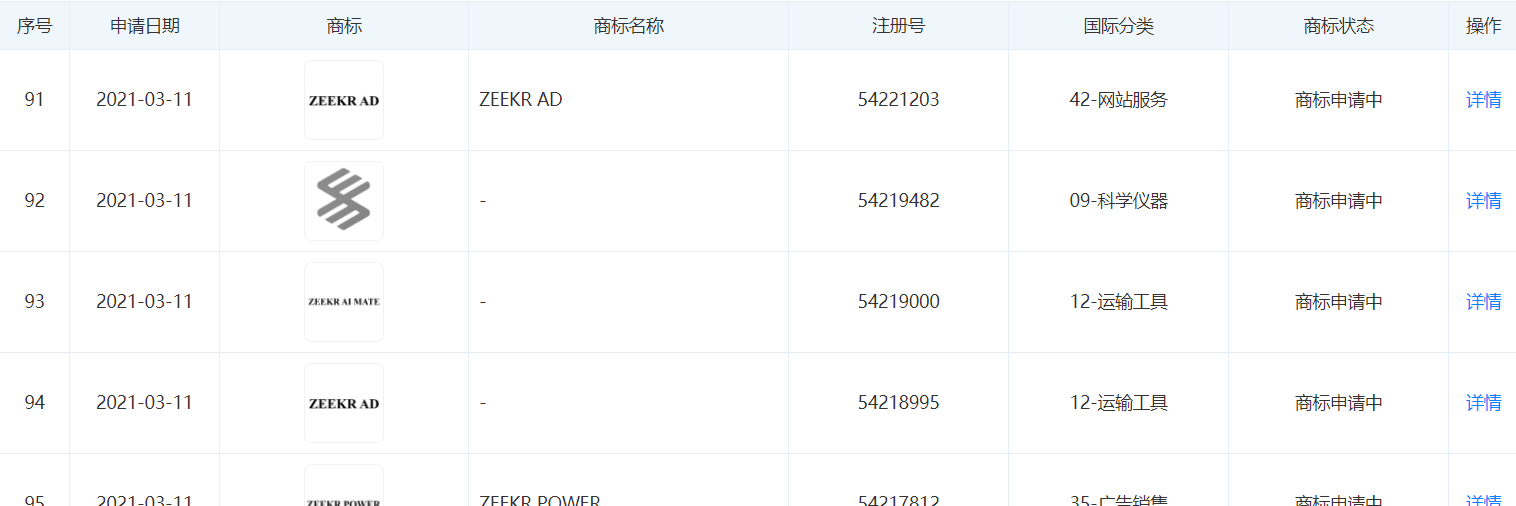This screenshot has width=1516, height=506.
Task: Open the ZEEKR AD logo thumbnail in row 91
Action: [x=344, y=100]
